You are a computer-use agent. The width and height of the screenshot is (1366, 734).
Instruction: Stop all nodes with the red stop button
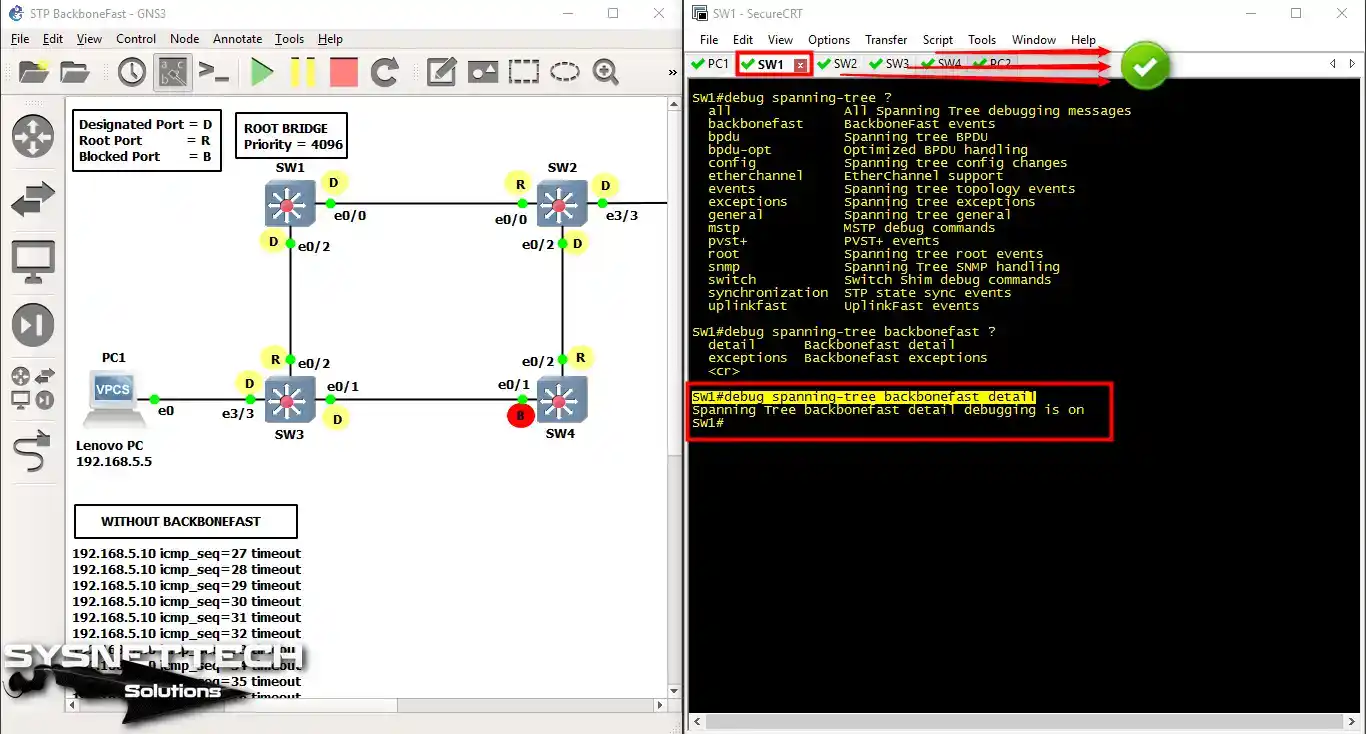coord(344,72)
